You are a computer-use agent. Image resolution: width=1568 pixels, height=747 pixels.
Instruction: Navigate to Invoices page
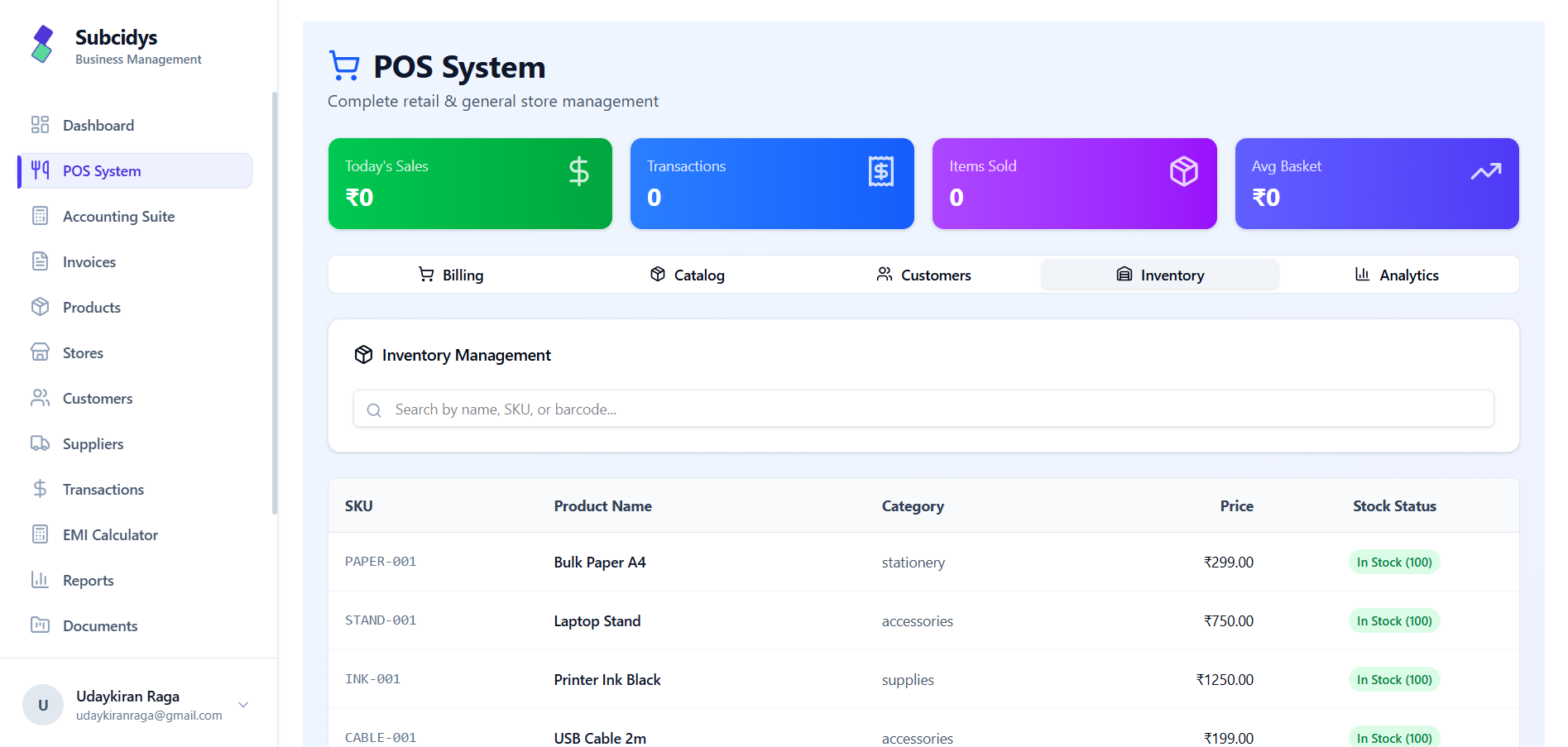click(135, 261)
